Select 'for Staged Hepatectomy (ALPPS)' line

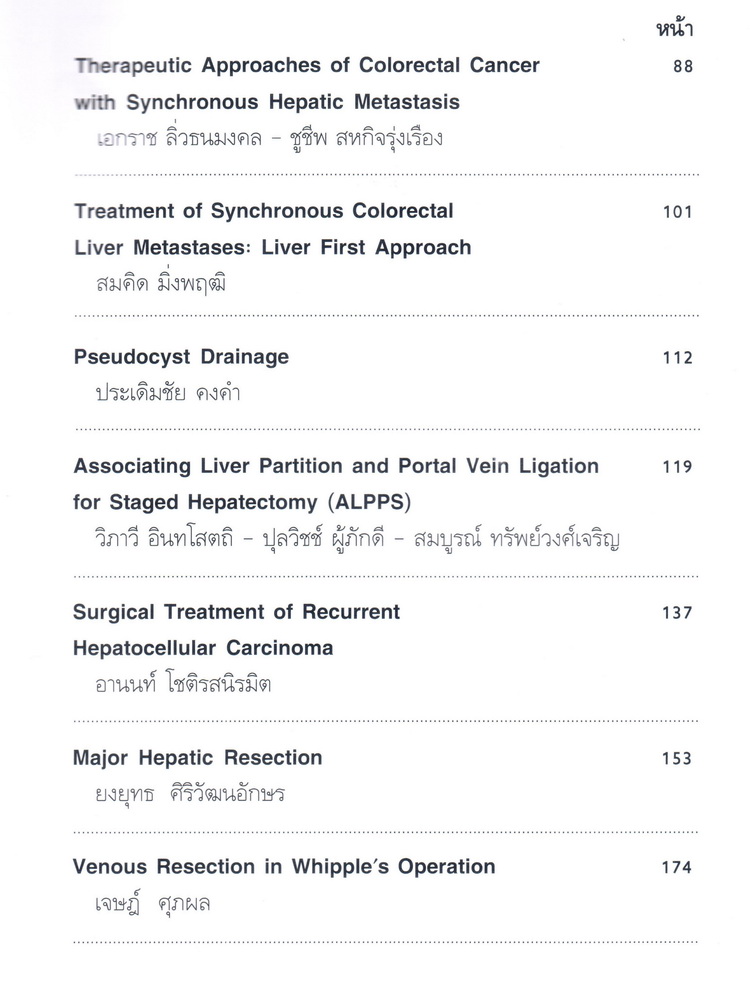click(242, 503)
